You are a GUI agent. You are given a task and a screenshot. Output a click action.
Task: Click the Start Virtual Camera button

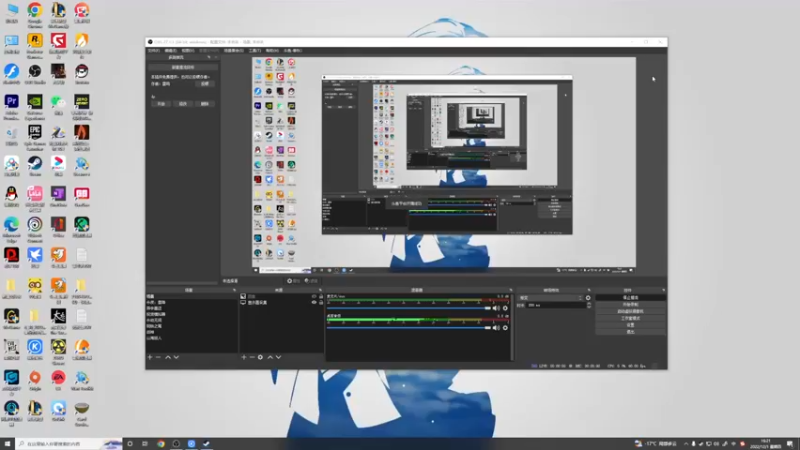[x=631, y=311]
